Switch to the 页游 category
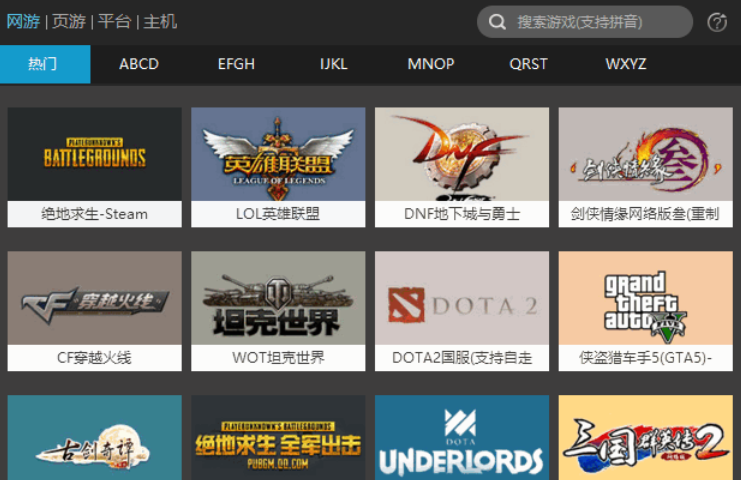 coord(69,21)
